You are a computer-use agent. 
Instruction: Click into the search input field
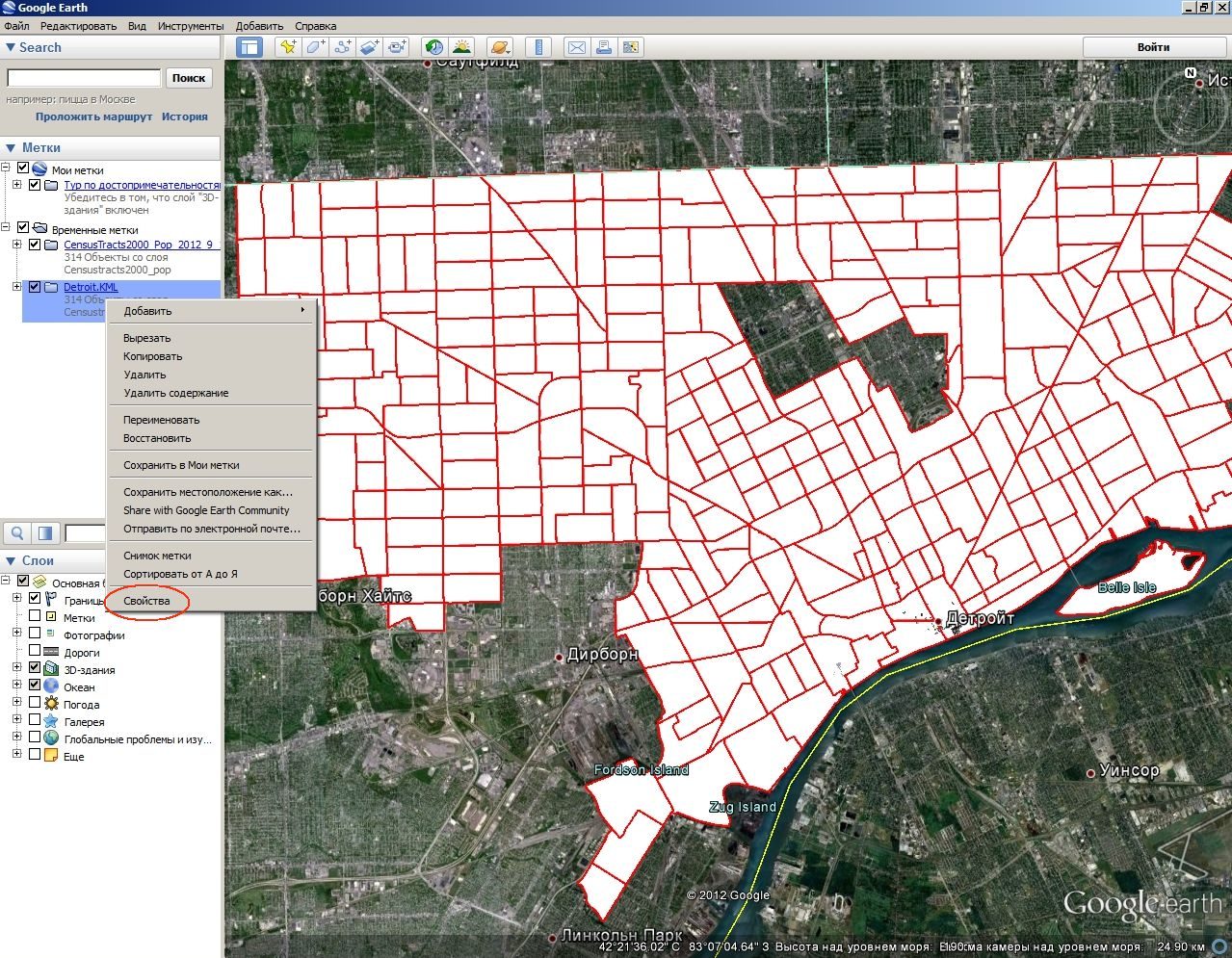(84, 78)
